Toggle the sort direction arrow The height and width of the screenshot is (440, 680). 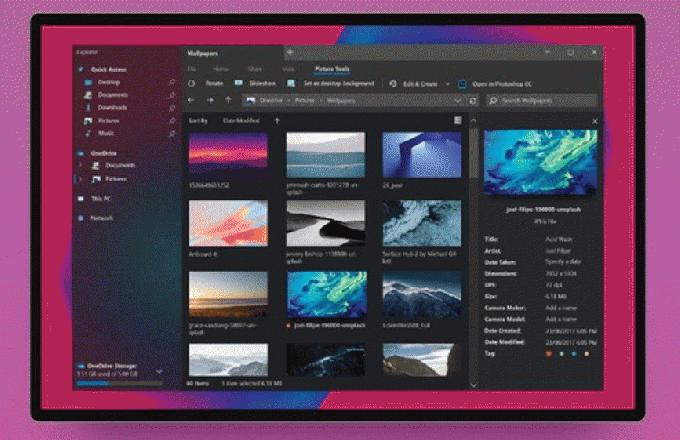pos(277,120)
